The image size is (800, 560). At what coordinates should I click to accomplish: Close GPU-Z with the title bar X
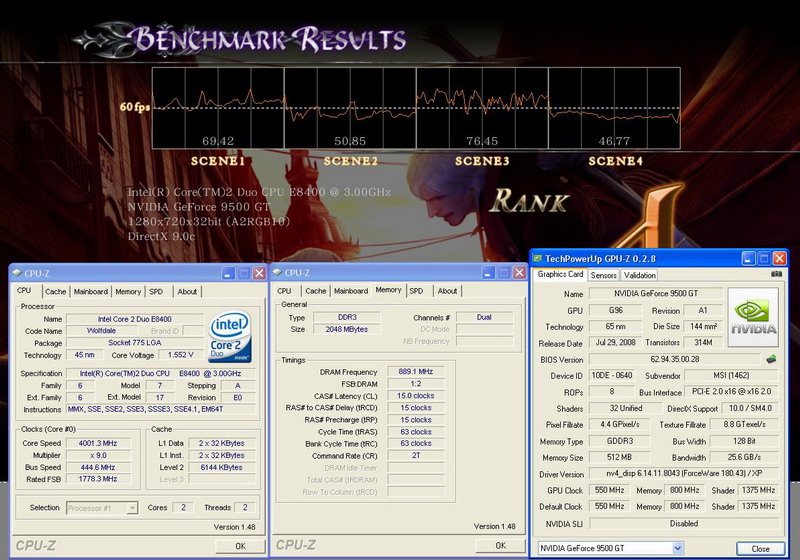tap(780, 259)
